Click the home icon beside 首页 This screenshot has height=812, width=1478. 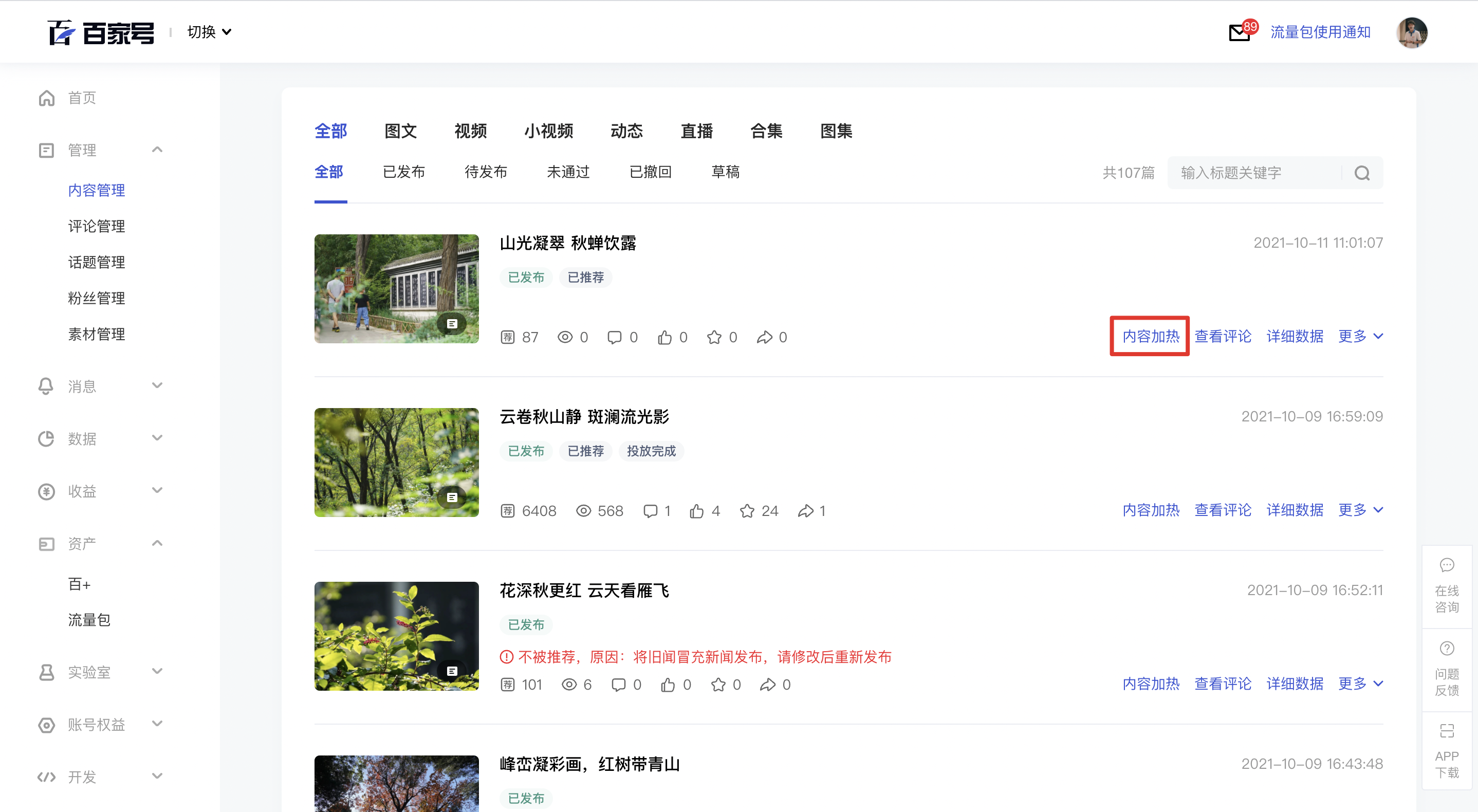(46, 98)
